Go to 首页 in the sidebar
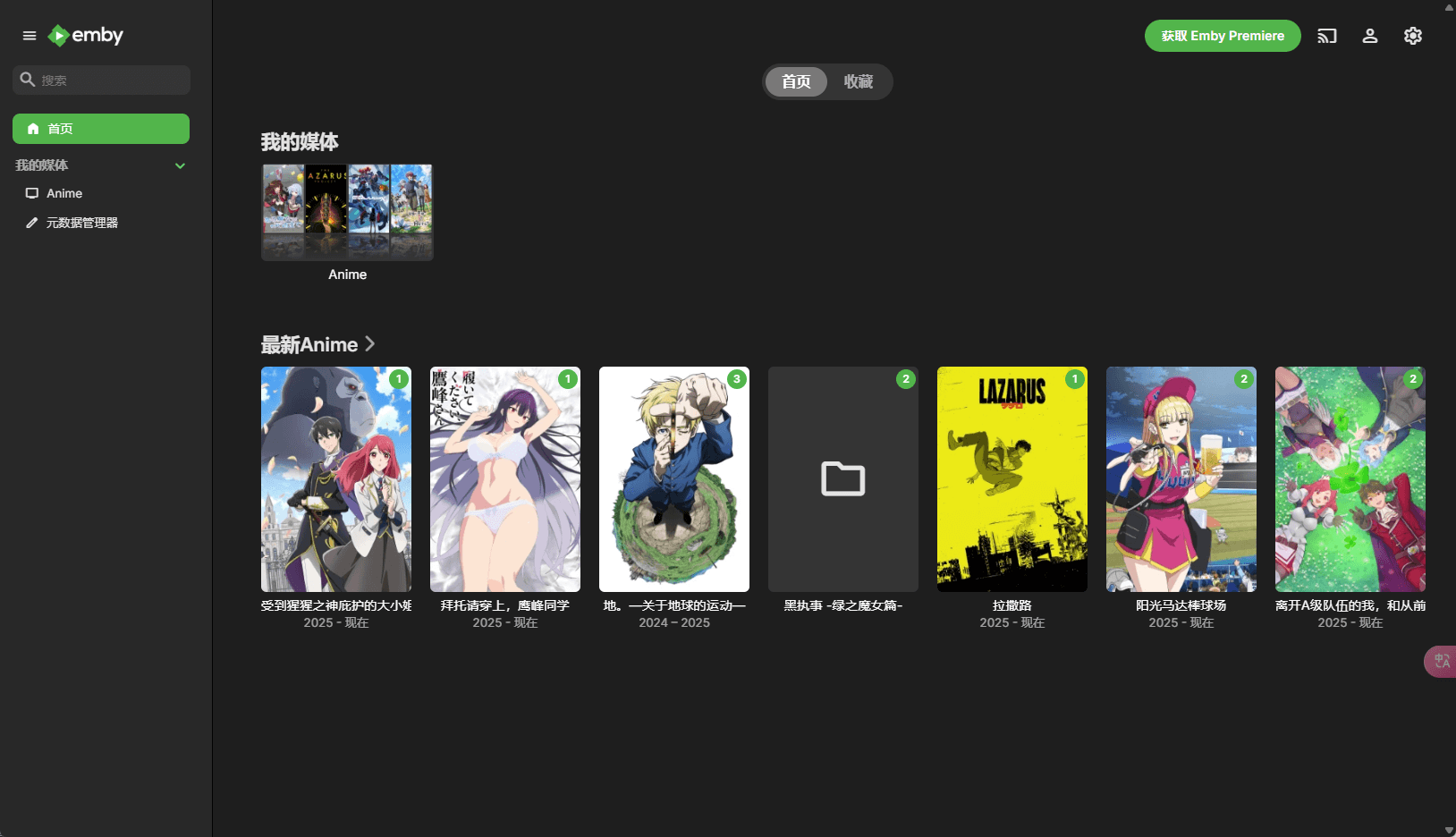The image size is (1456, 837). tap(101, 129)
